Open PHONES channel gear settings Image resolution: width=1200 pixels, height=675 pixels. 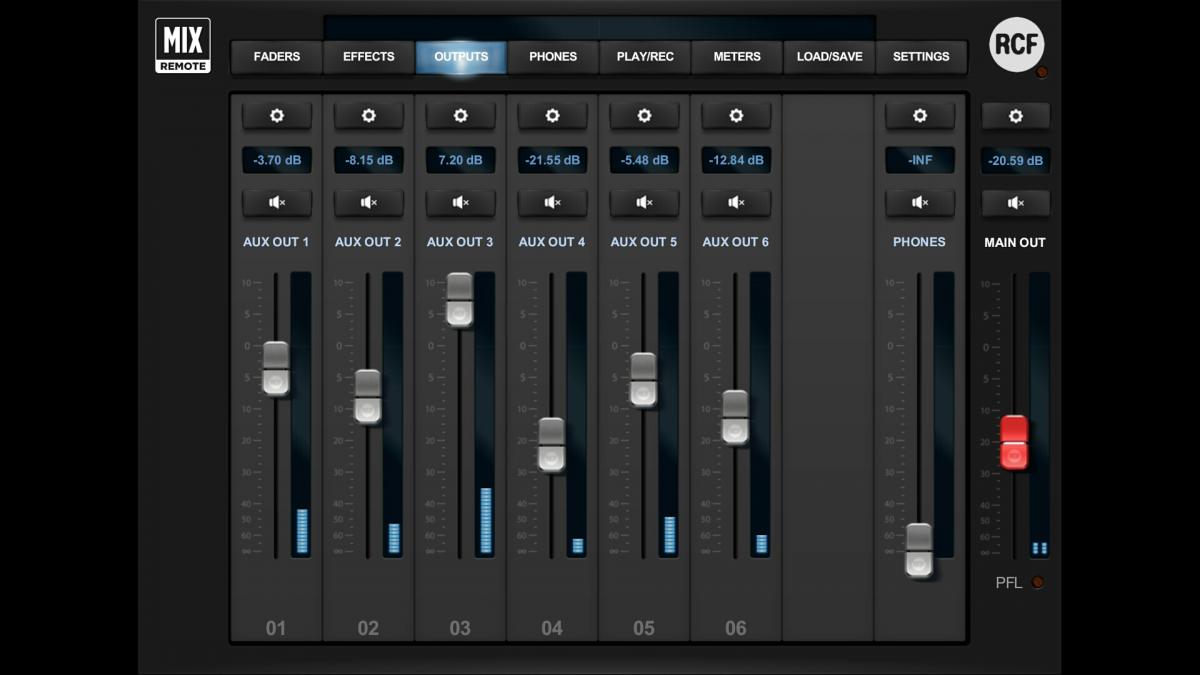coord(920,116)
